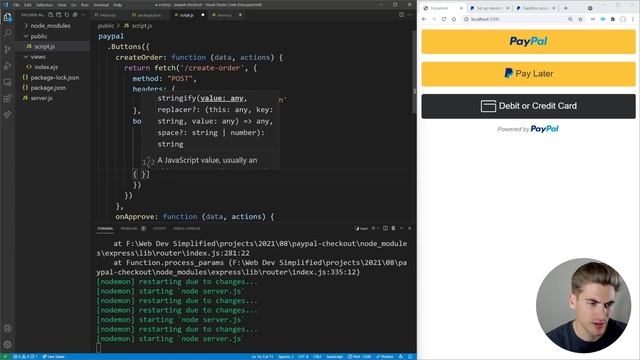Viewport: 640px width, 360px height.
Task: Open Source Control view in activity bar
Action: pyautogui.click(x=7, y=49)
